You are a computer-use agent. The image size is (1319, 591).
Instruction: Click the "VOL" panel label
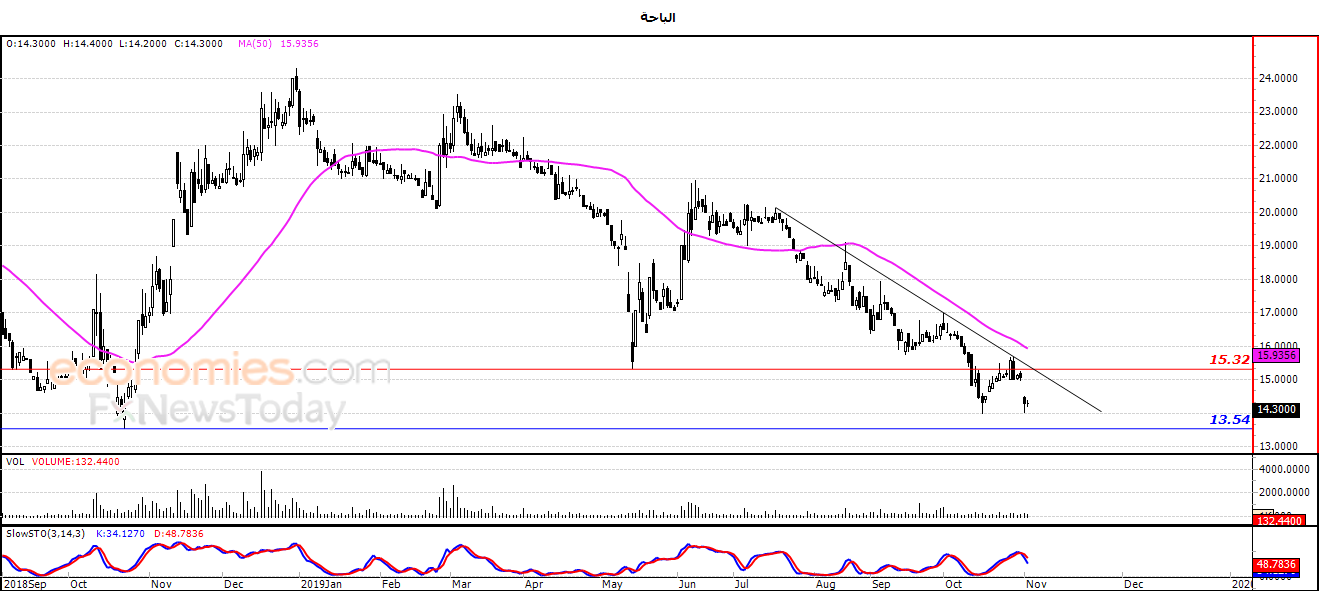click(x=15, y=462)
